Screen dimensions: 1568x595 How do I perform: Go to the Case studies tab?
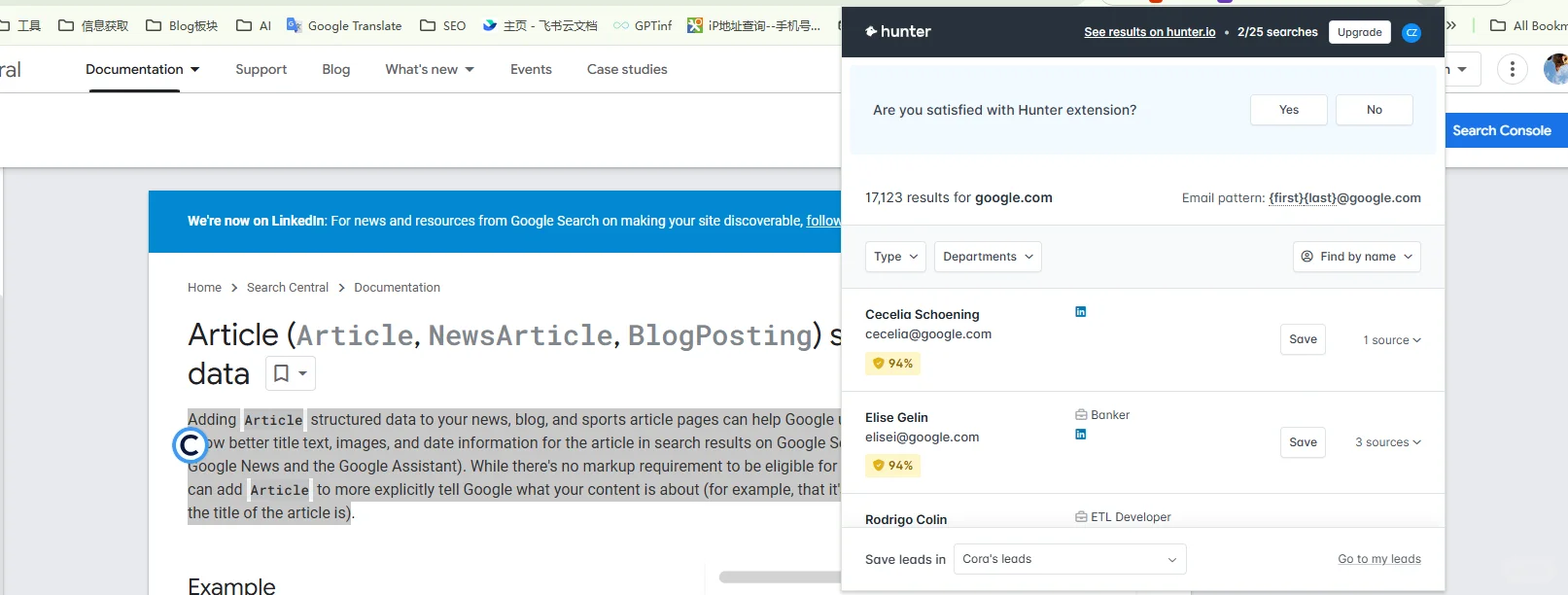[x=627, y=70]
